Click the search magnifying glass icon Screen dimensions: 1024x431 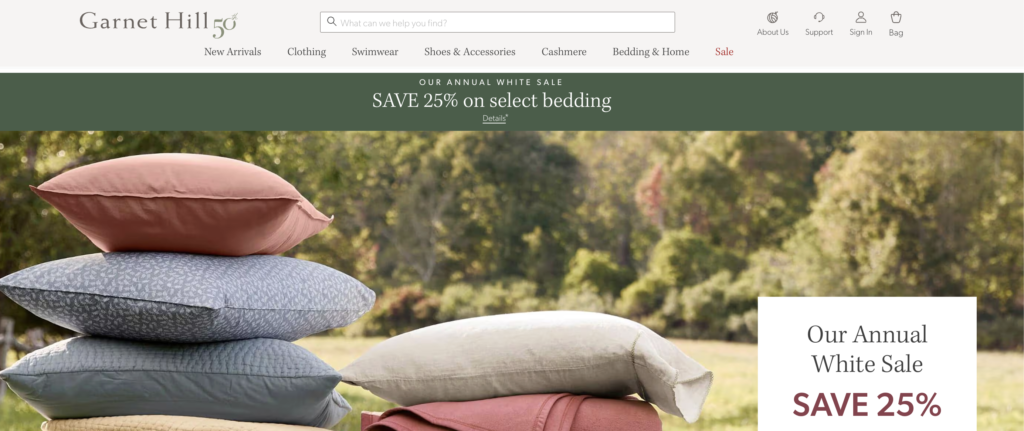pyautogui.click(x=331, y=22)
